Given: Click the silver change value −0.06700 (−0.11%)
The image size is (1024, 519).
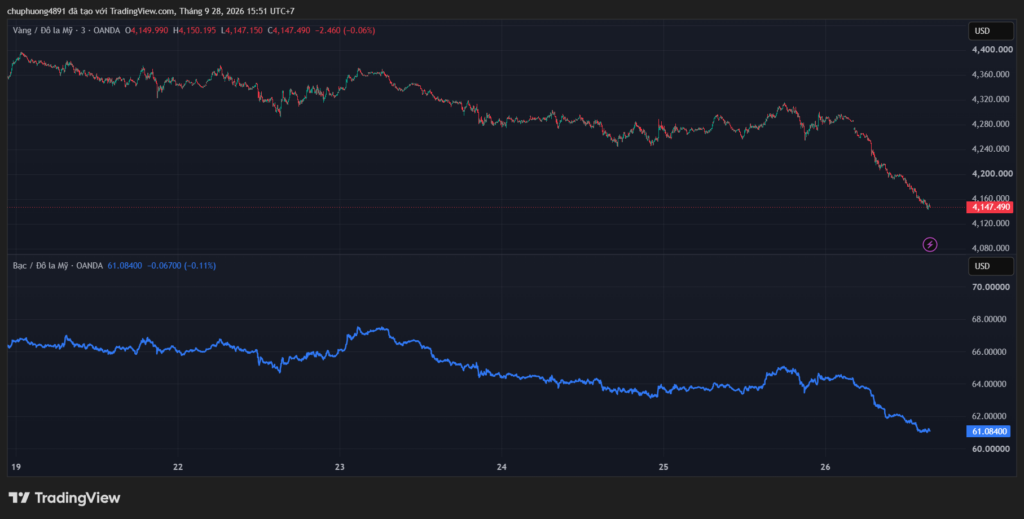Looking at the screenshot, I should (182, 266).
